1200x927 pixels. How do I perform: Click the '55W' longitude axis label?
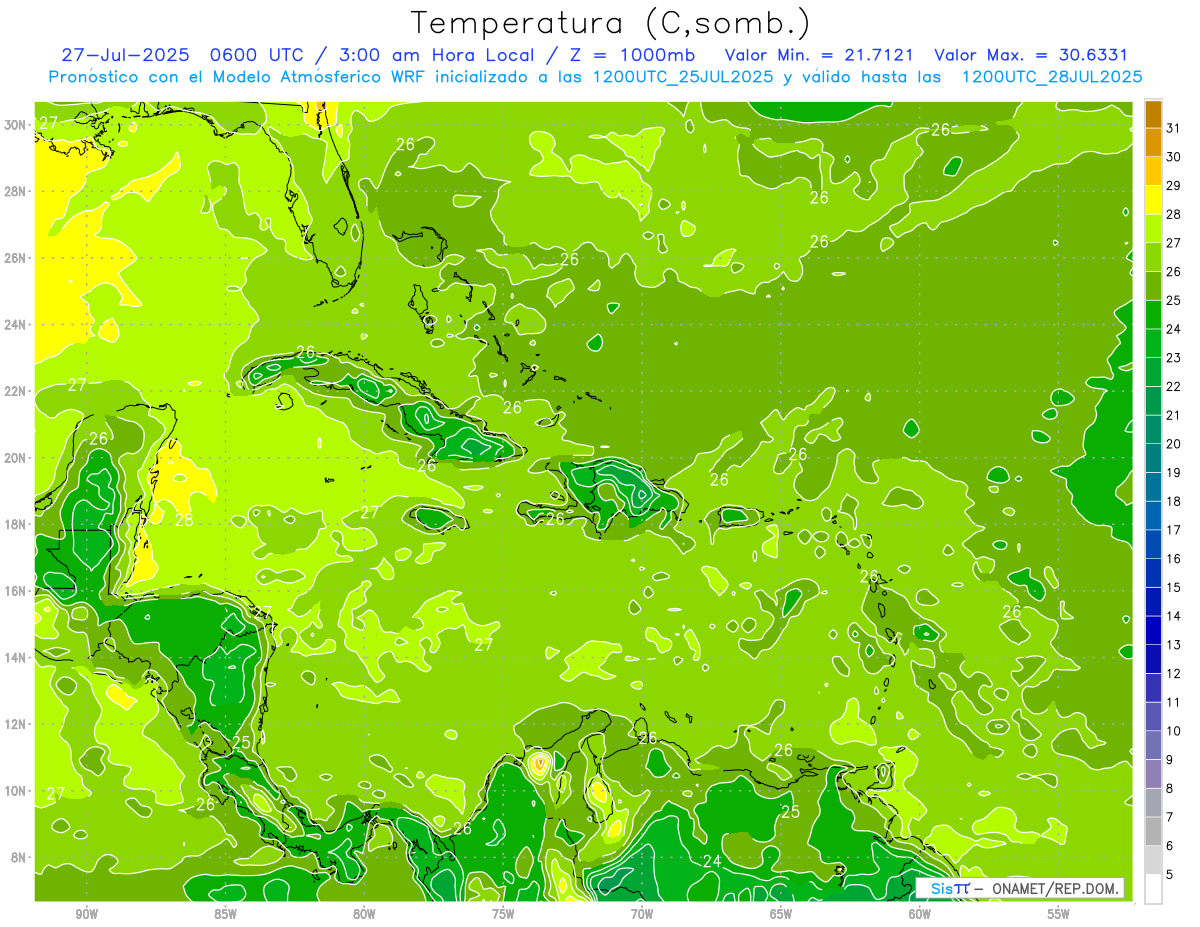coord(1059,914)
